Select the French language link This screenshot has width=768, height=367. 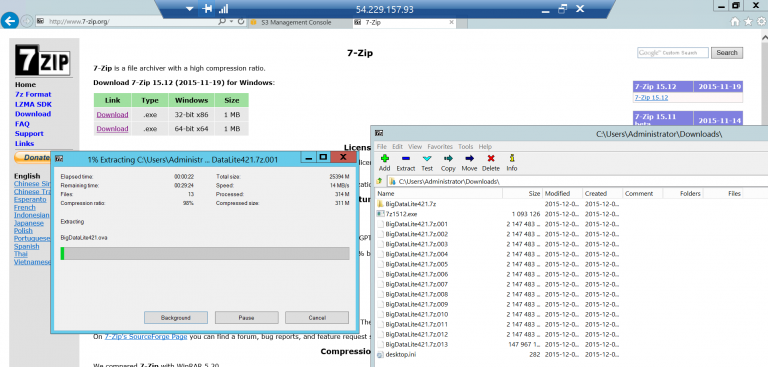click(x=24, y=207)
